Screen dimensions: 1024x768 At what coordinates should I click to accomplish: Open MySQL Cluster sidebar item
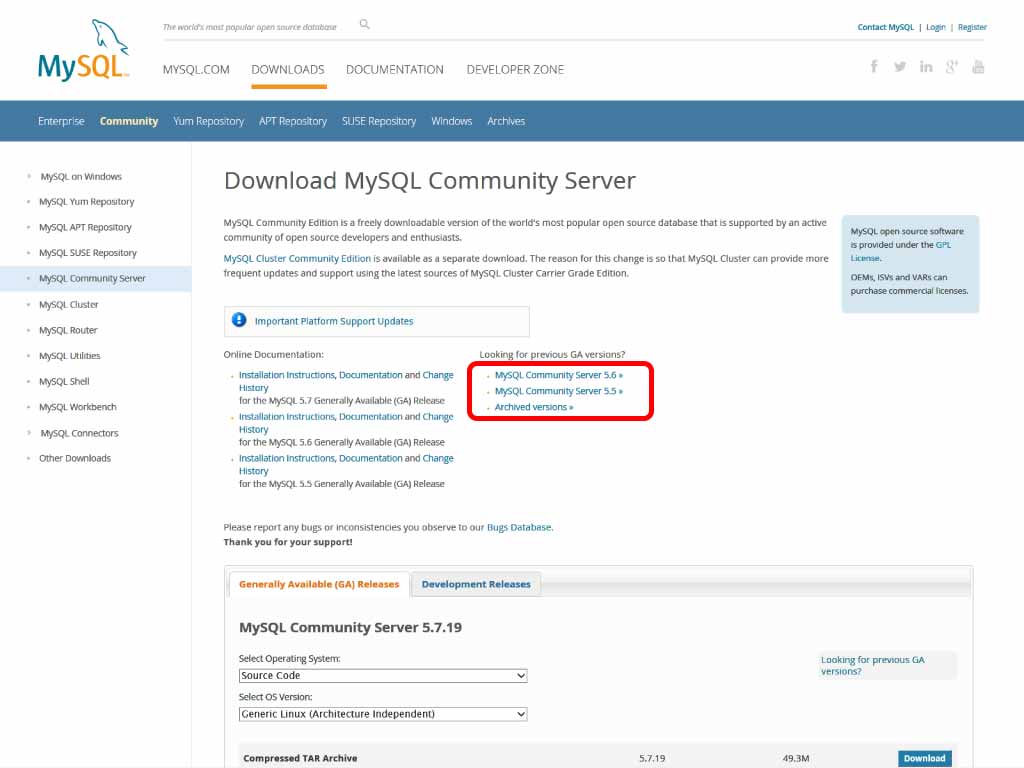69,304
